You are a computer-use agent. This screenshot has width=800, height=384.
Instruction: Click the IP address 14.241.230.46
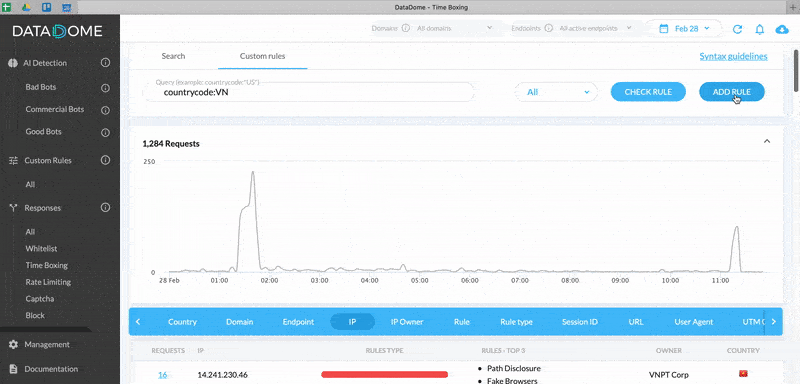click(222, 375)
